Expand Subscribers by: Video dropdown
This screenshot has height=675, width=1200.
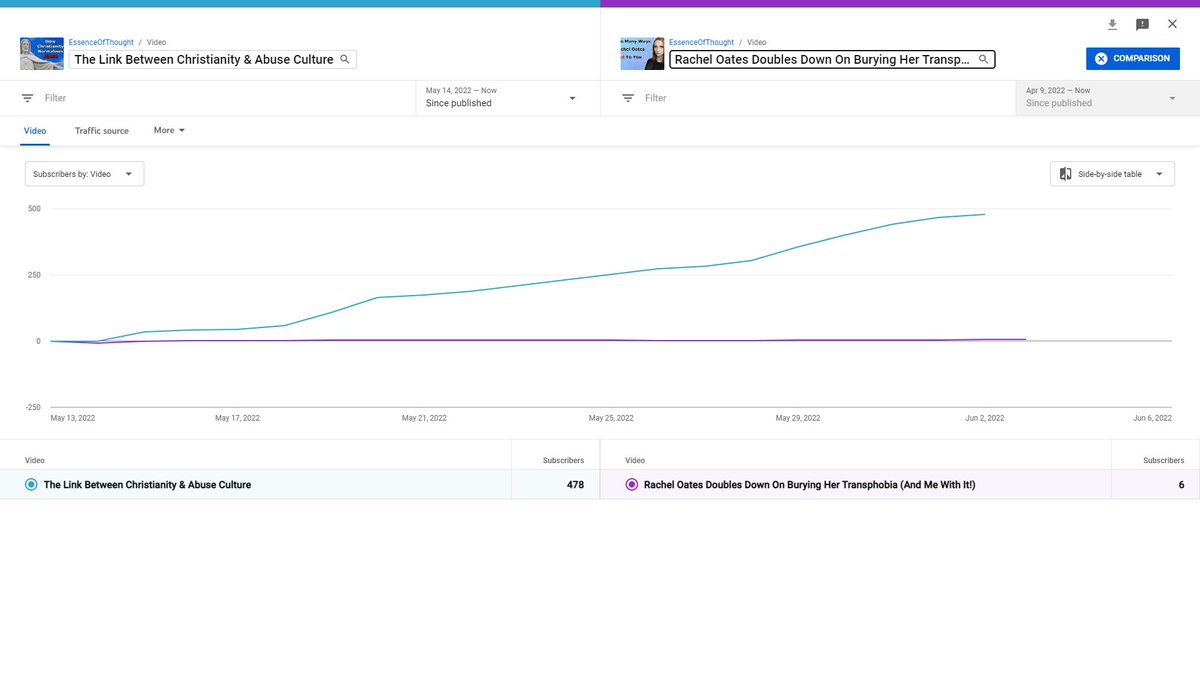click(x=84, y=174)
